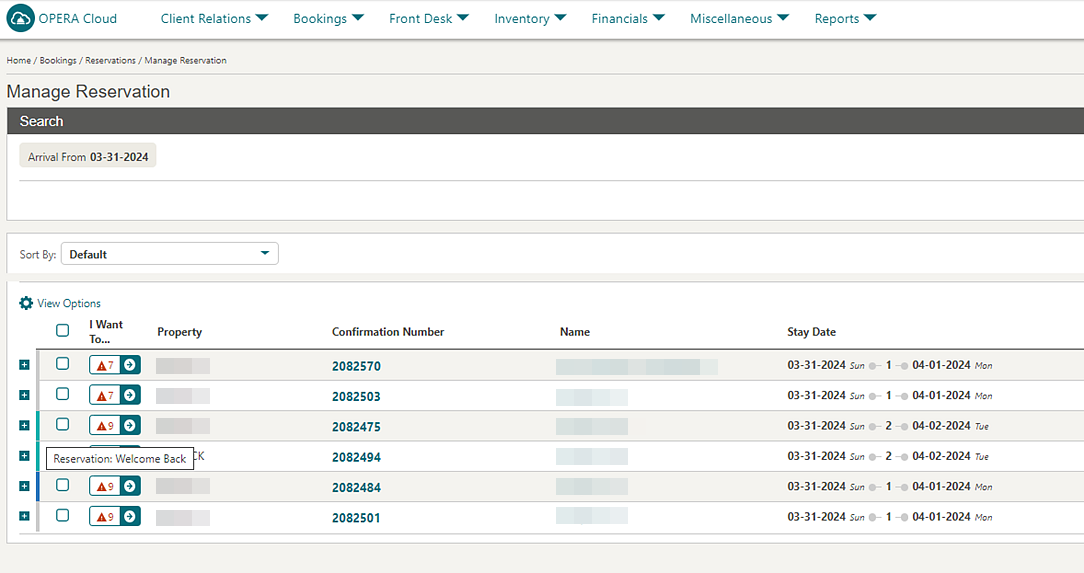Expand row details for reservation 2082501
1084x573 pixels.
tap(24, 517)
